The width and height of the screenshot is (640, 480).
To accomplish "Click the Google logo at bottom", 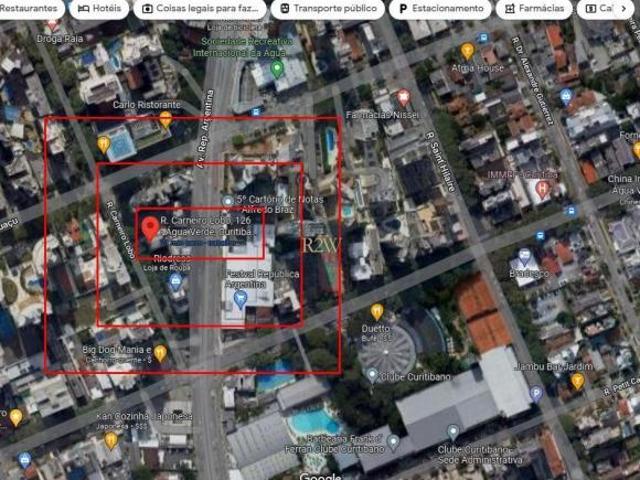I will pos(320,477).
